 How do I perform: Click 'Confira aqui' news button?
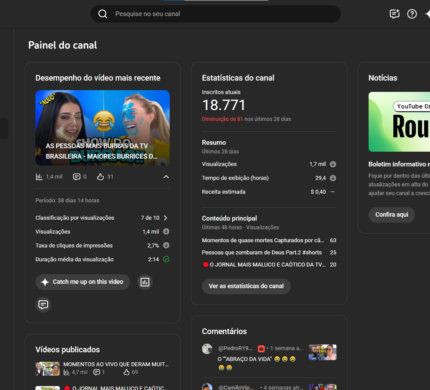392,215
